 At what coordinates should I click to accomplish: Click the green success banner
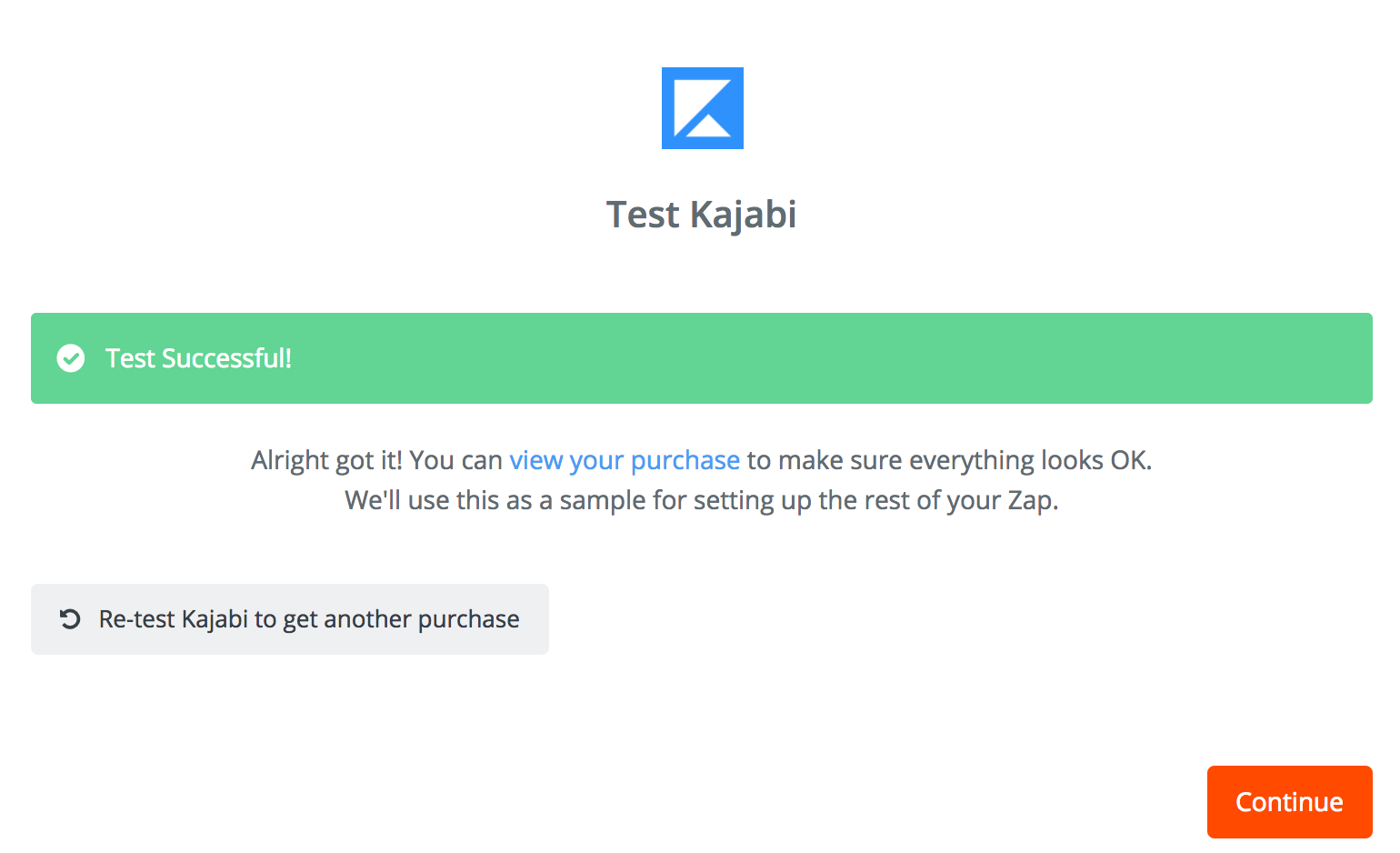702,358
